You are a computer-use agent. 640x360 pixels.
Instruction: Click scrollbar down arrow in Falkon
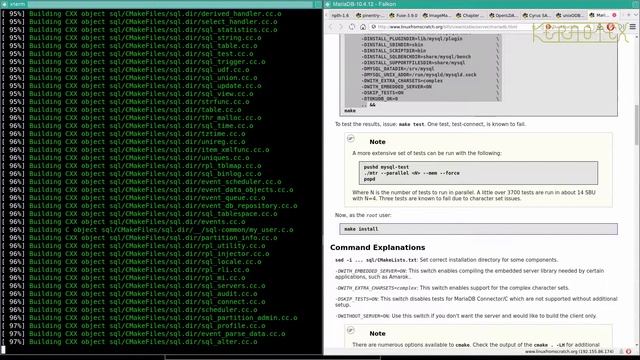click(x=636, y=345)
